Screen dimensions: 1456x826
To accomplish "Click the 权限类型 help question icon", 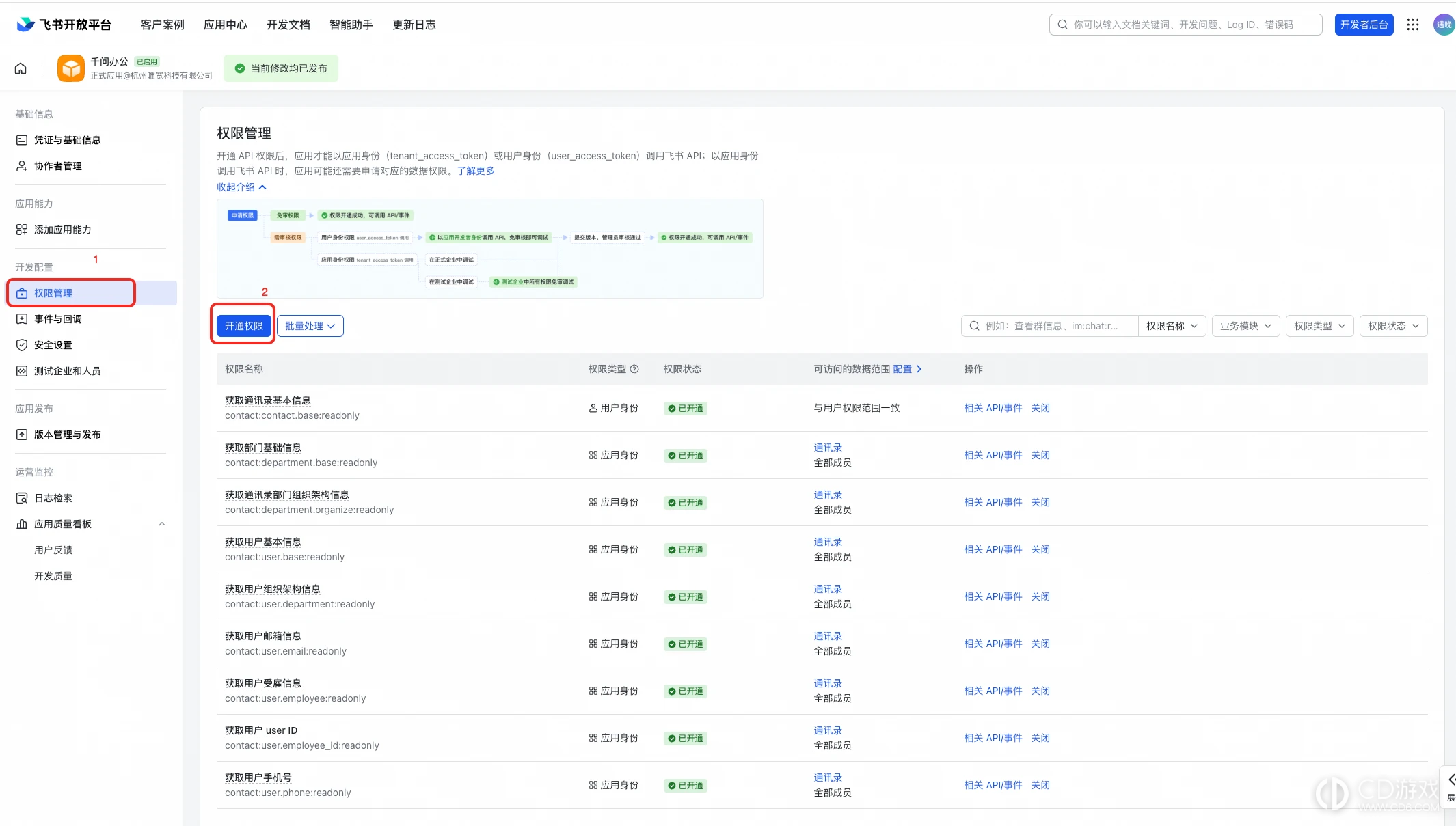I will pos(634,369).
